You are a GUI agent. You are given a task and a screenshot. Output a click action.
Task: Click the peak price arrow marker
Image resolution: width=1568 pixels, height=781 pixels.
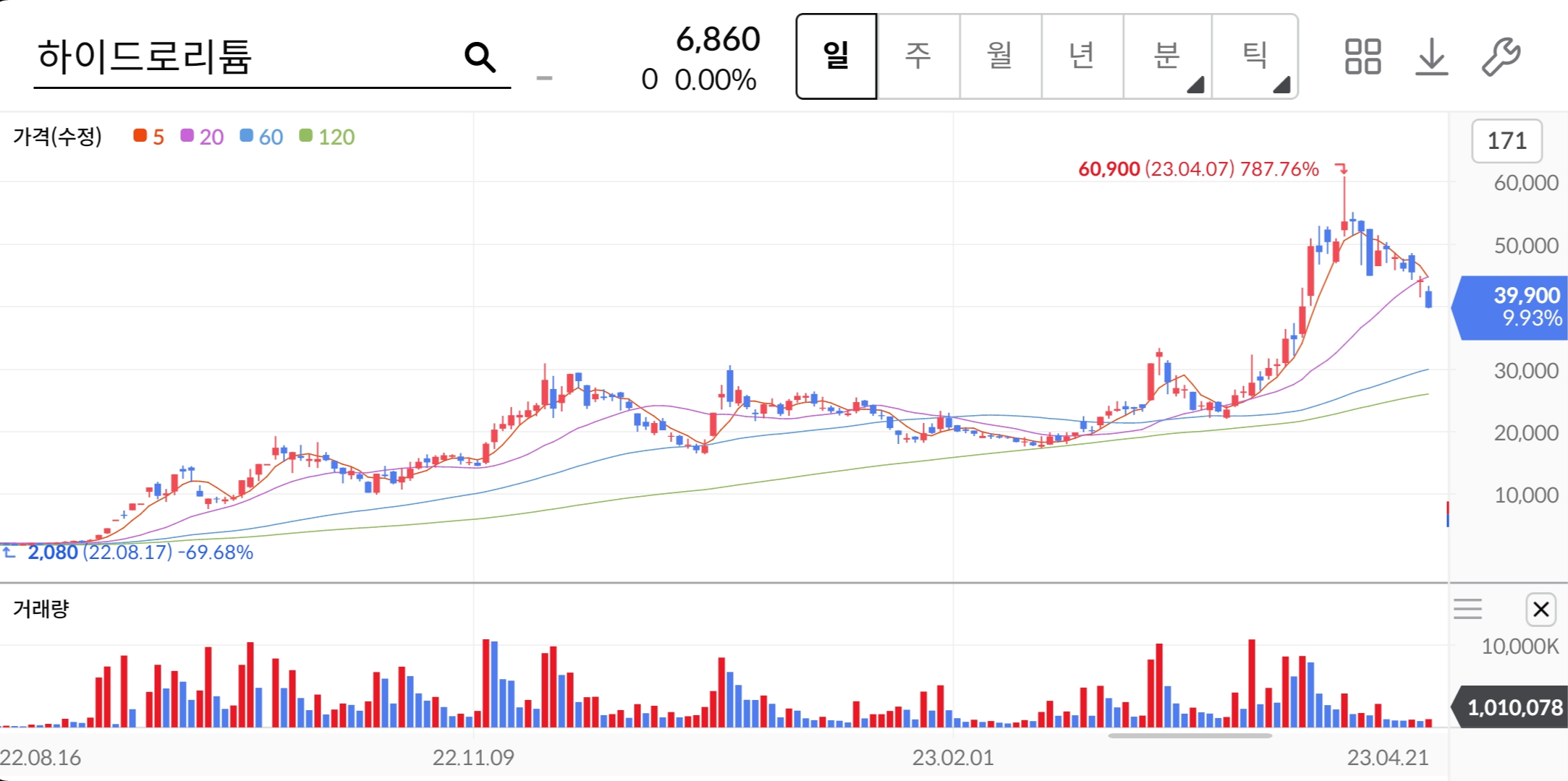pos(1342,169)
